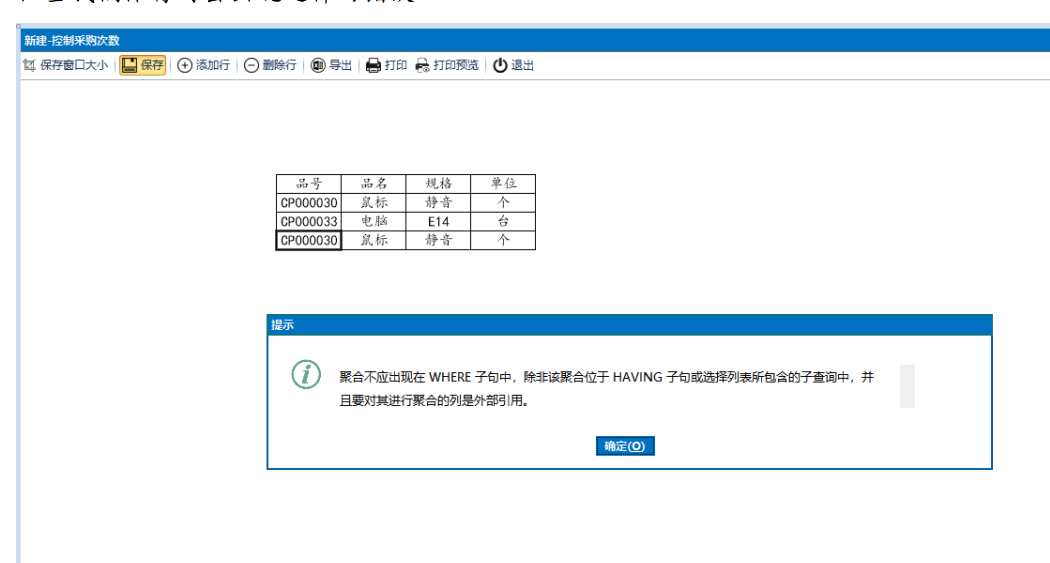The image size is (1050, 563).
Task: Select the 规格 column header
Action: pyautogui.click(x=438, y=184)
